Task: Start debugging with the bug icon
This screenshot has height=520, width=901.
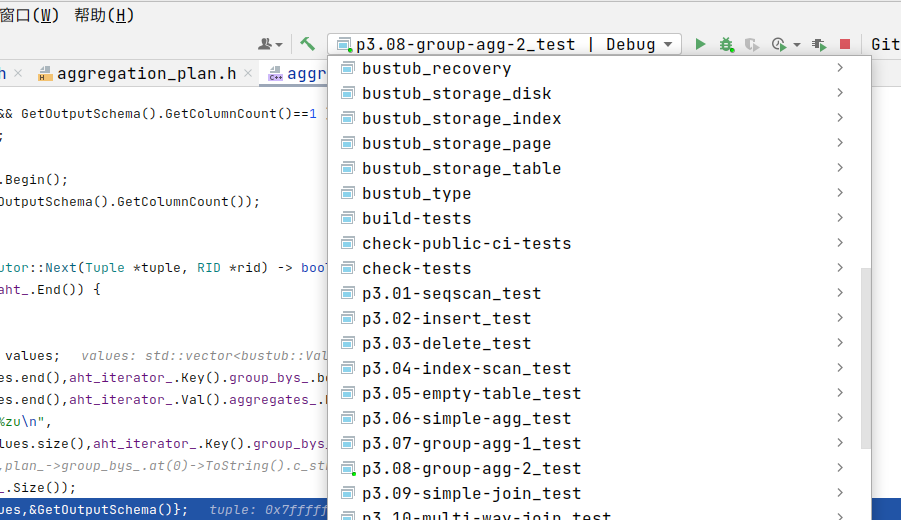Action: (726, 44)
